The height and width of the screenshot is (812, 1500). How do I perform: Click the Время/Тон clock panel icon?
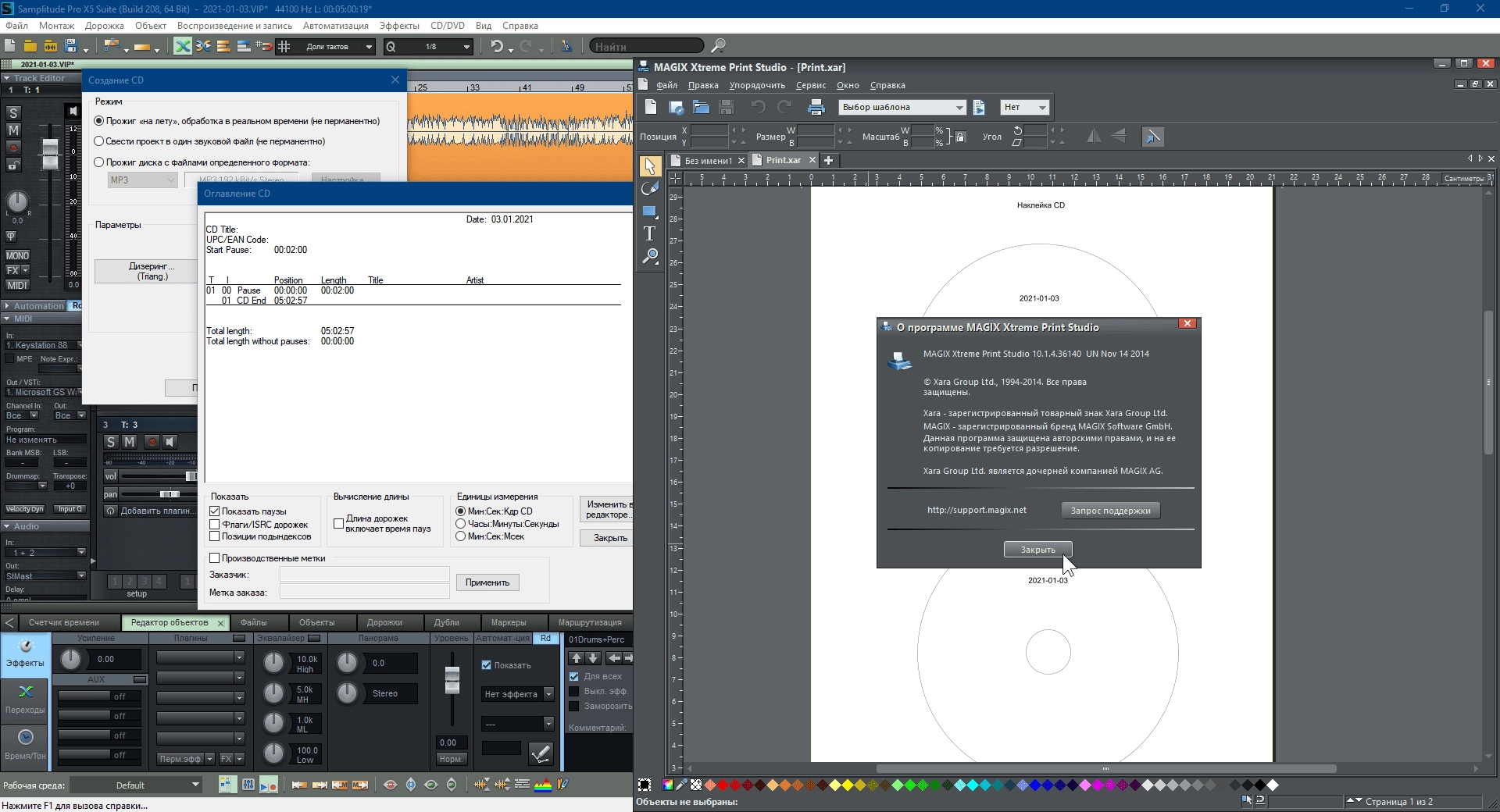pyautogui.click(x=25, y=745)
